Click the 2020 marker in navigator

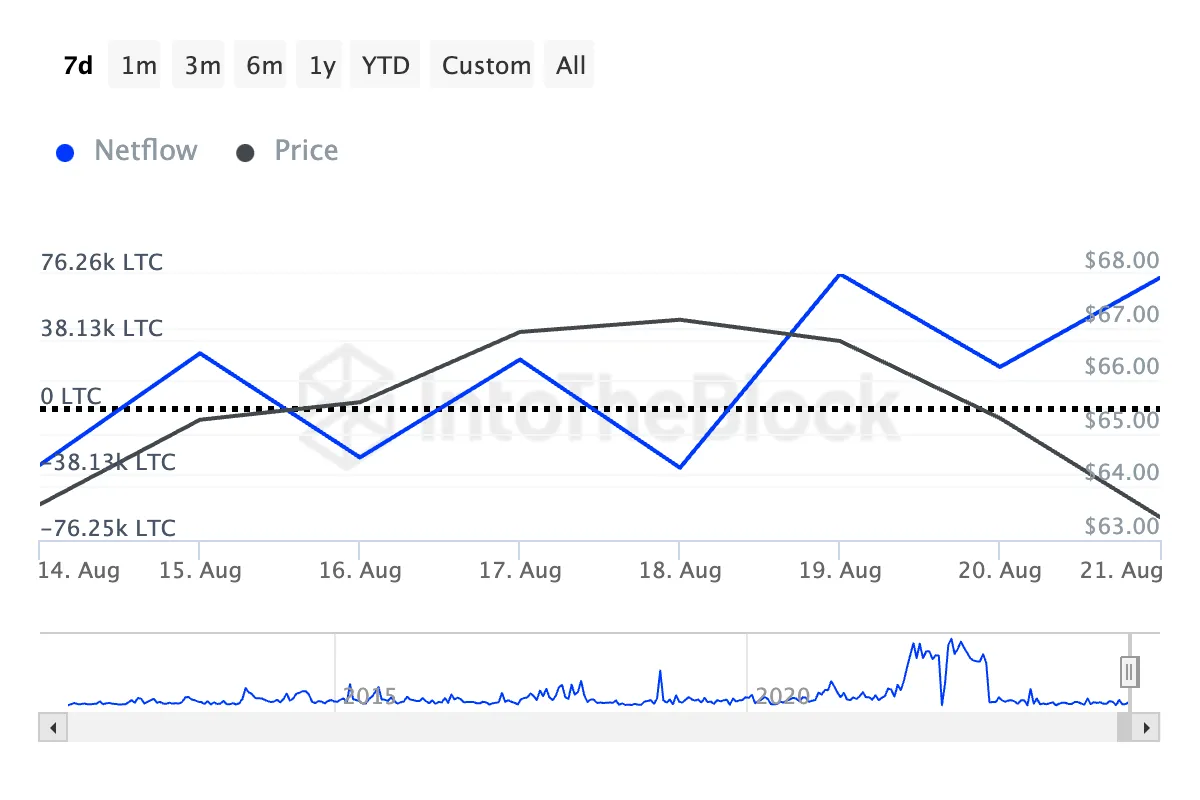point(783,695)
